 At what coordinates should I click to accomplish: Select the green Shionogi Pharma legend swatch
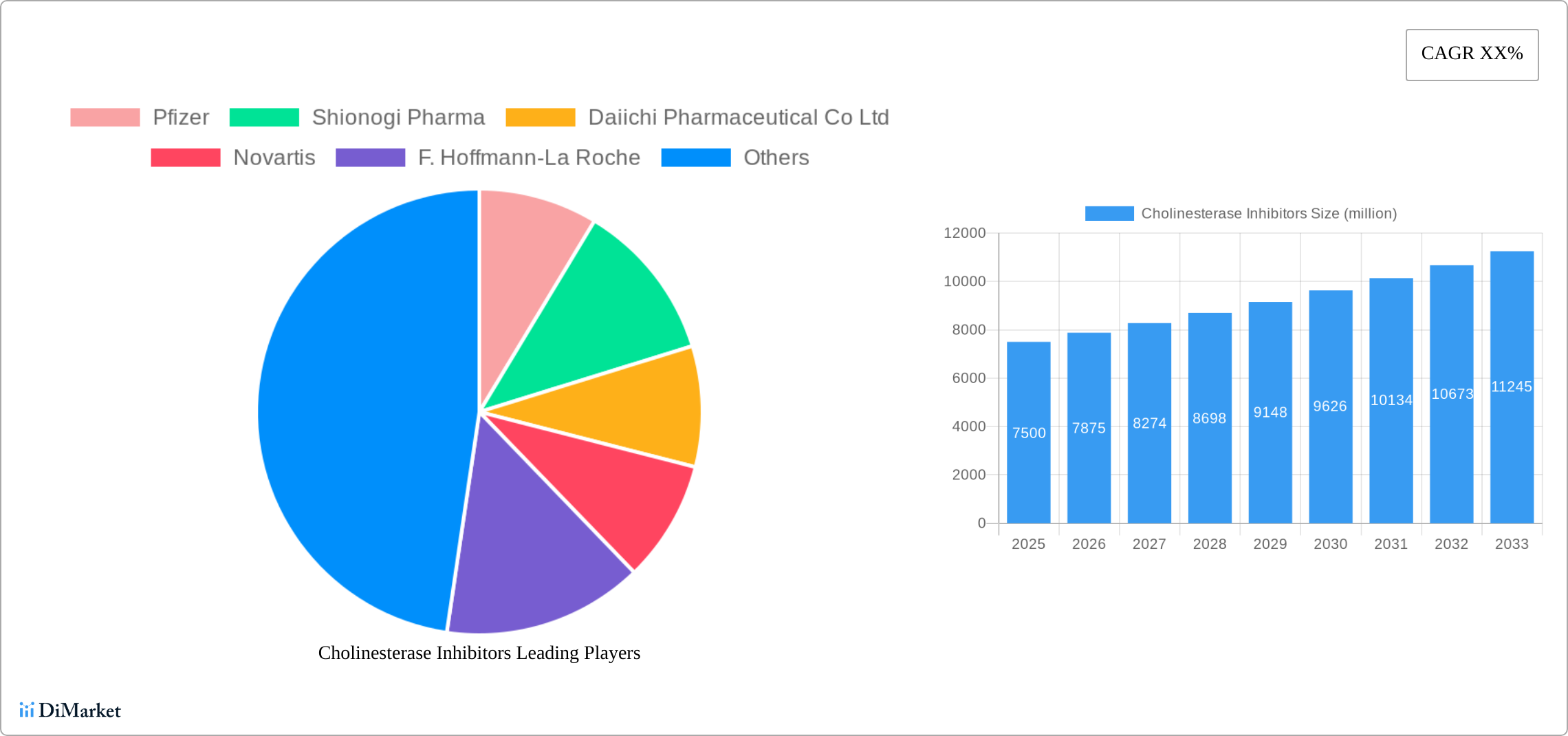[264, 117]
